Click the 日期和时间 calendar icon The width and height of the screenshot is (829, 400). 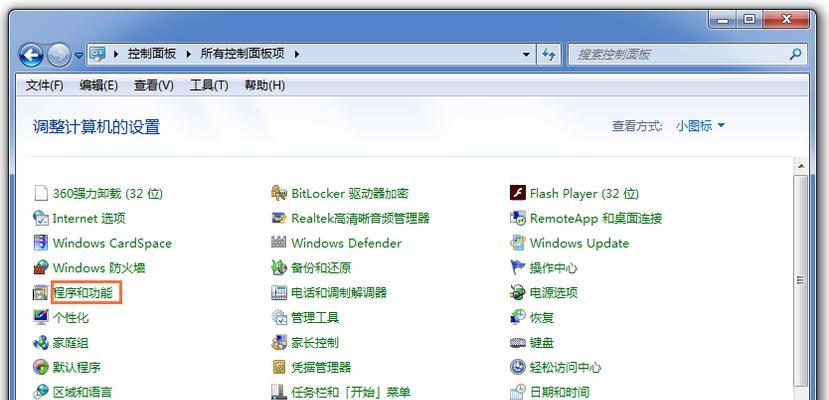[x=518, y=392]
